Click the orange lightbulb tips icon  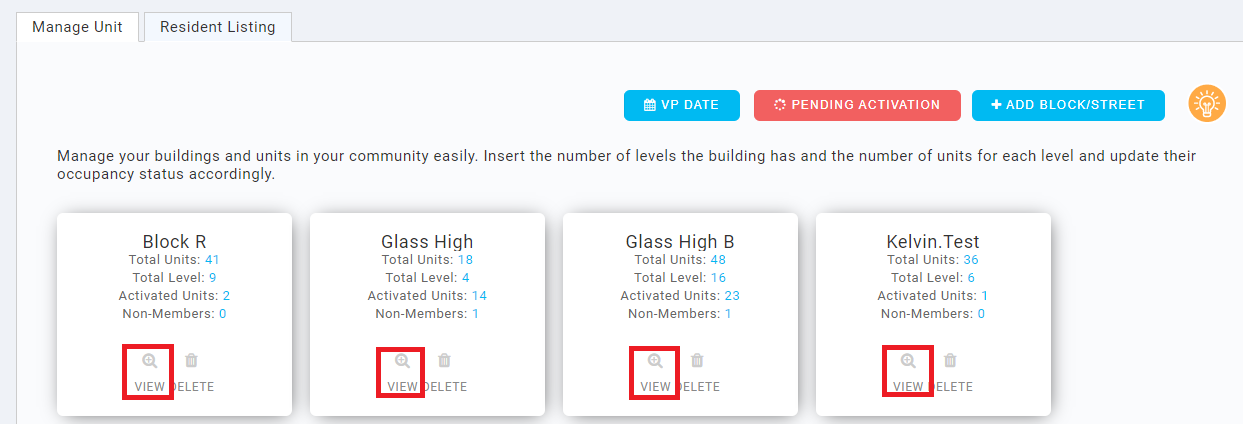tap(1207, 104)
